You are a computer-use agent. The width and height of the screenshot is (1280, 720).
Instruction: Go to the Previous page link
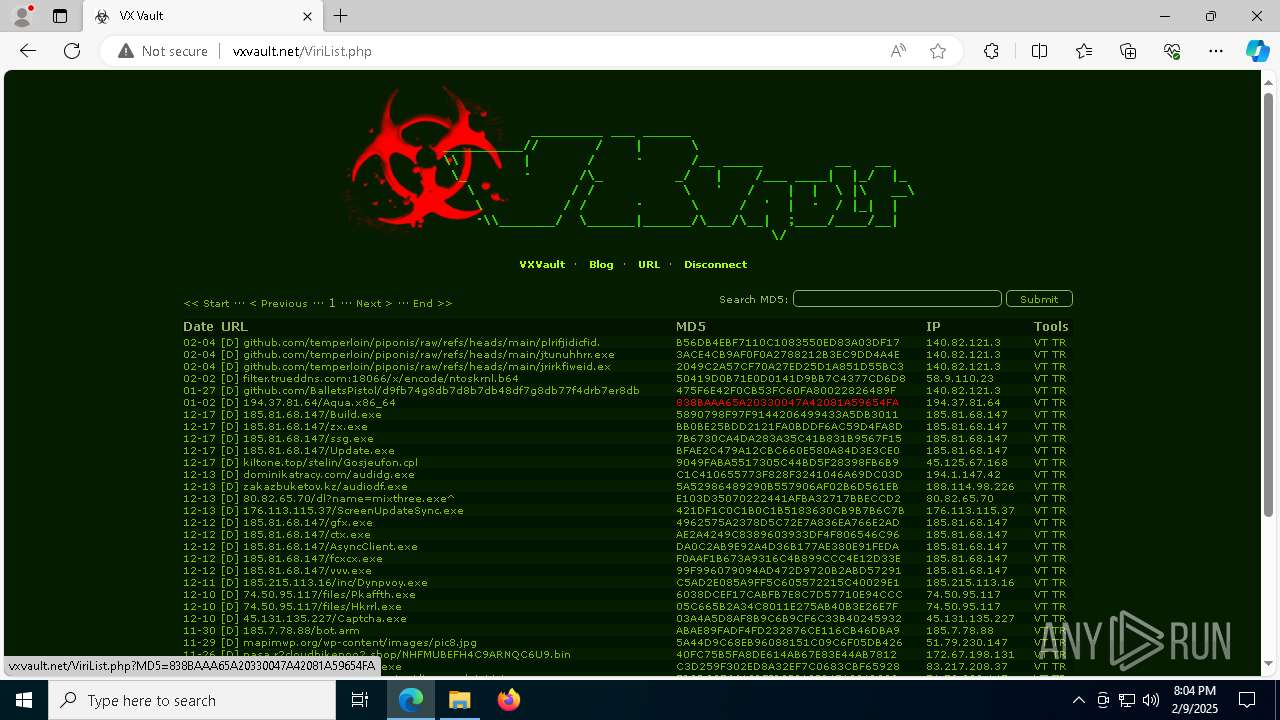278,303
